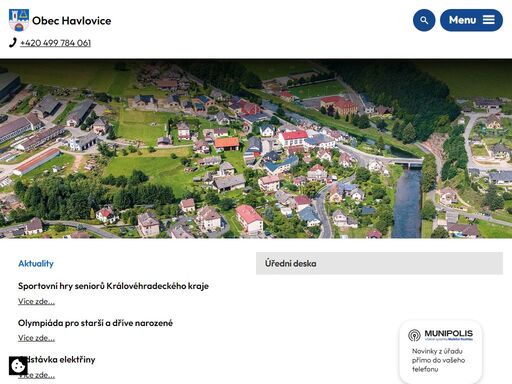The height and width of the screenshot is (384, 512).
Task: Open the Odstávka elektřiny news item
Action: [x=57, y=360]
